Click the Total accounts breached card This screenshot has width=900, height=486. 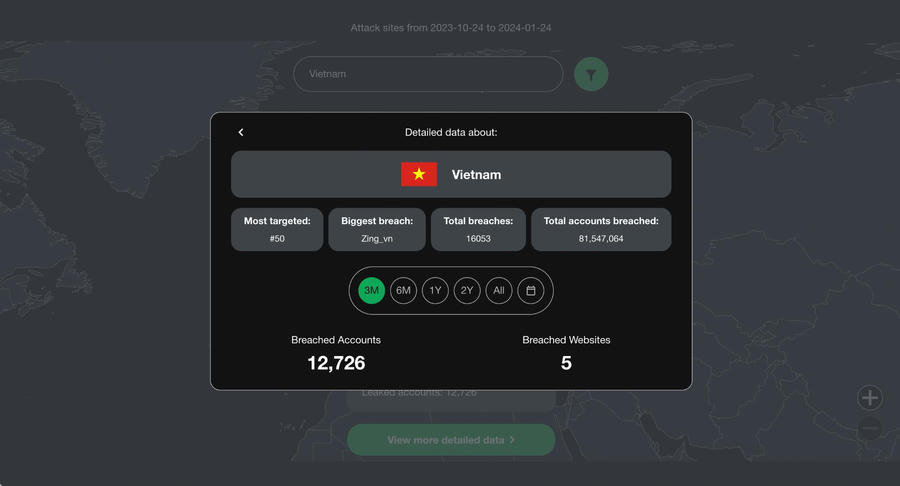(601, 230)
